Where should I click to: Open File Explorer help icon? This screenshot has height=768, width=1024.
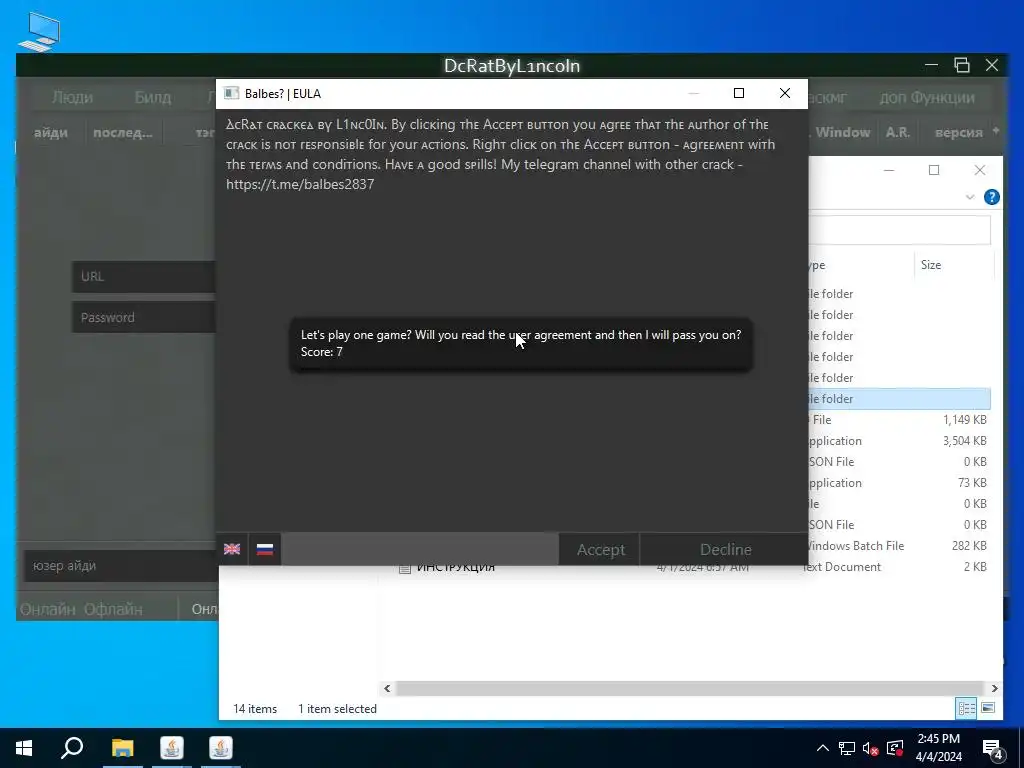point(991,197)
